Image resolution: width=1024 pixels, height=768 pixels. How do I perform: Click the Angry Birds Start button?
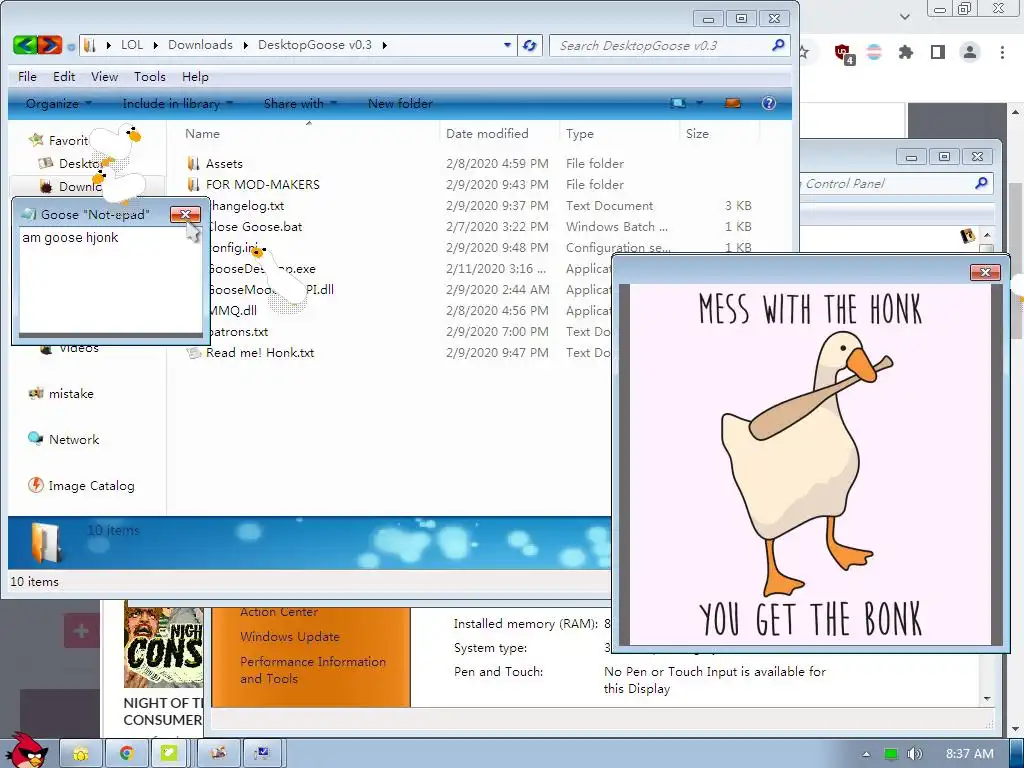coord(26,750)
